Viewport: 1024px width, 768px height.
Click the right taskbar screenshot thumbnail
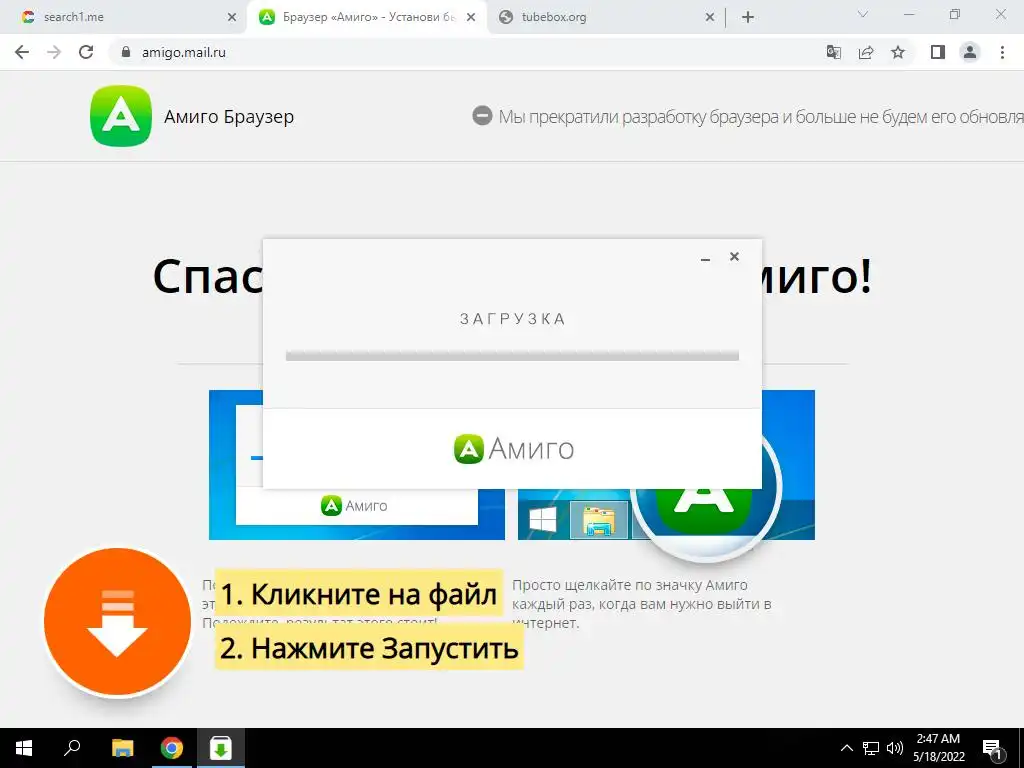tap(666, 464)
